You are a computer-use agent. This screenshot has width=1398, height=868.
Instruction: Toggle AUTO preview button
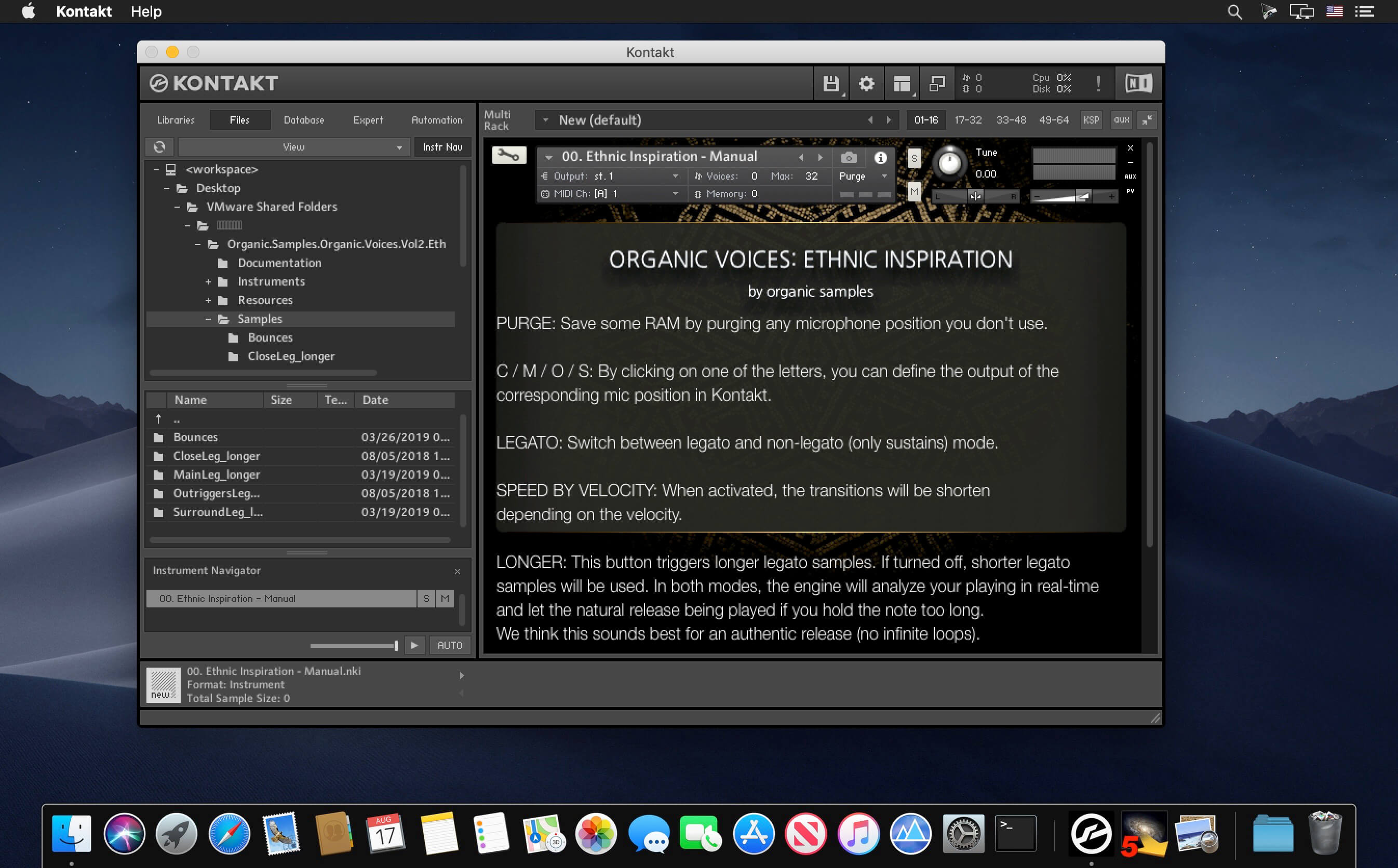click(450, 645)
